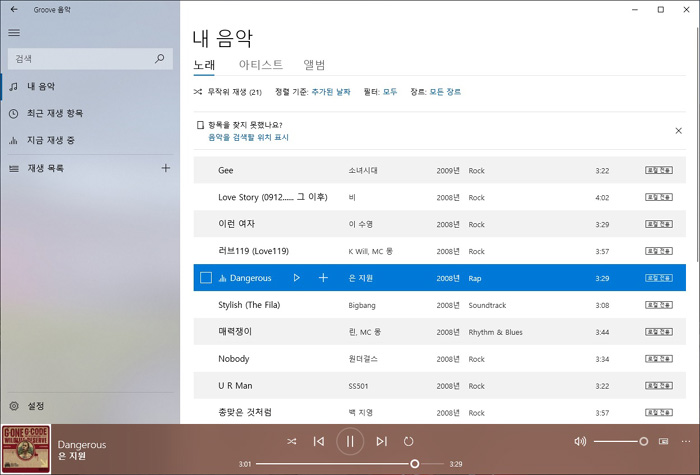Add Dangerous to a playlist with plus
This screenshot has height=475, width=700.
[323, 278]
